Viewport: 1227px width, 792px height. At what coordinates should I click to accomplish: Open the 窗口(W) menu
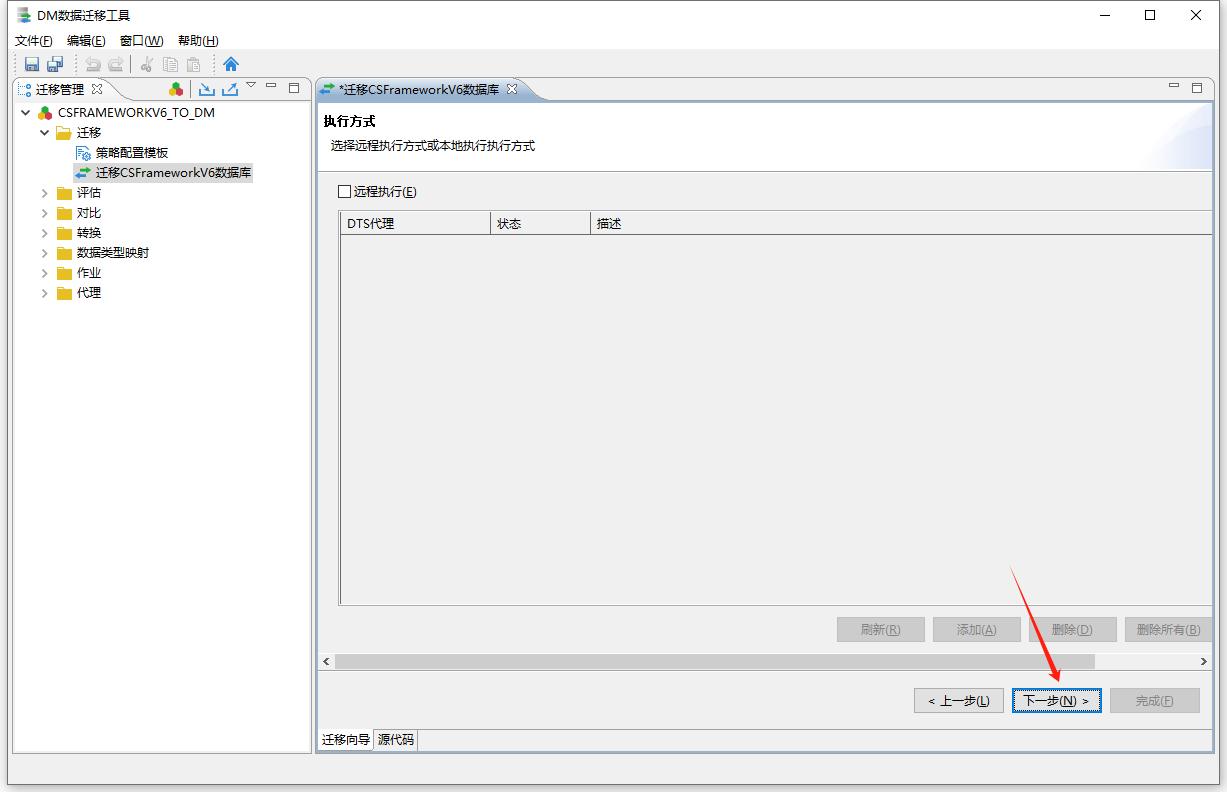(141, 41)
